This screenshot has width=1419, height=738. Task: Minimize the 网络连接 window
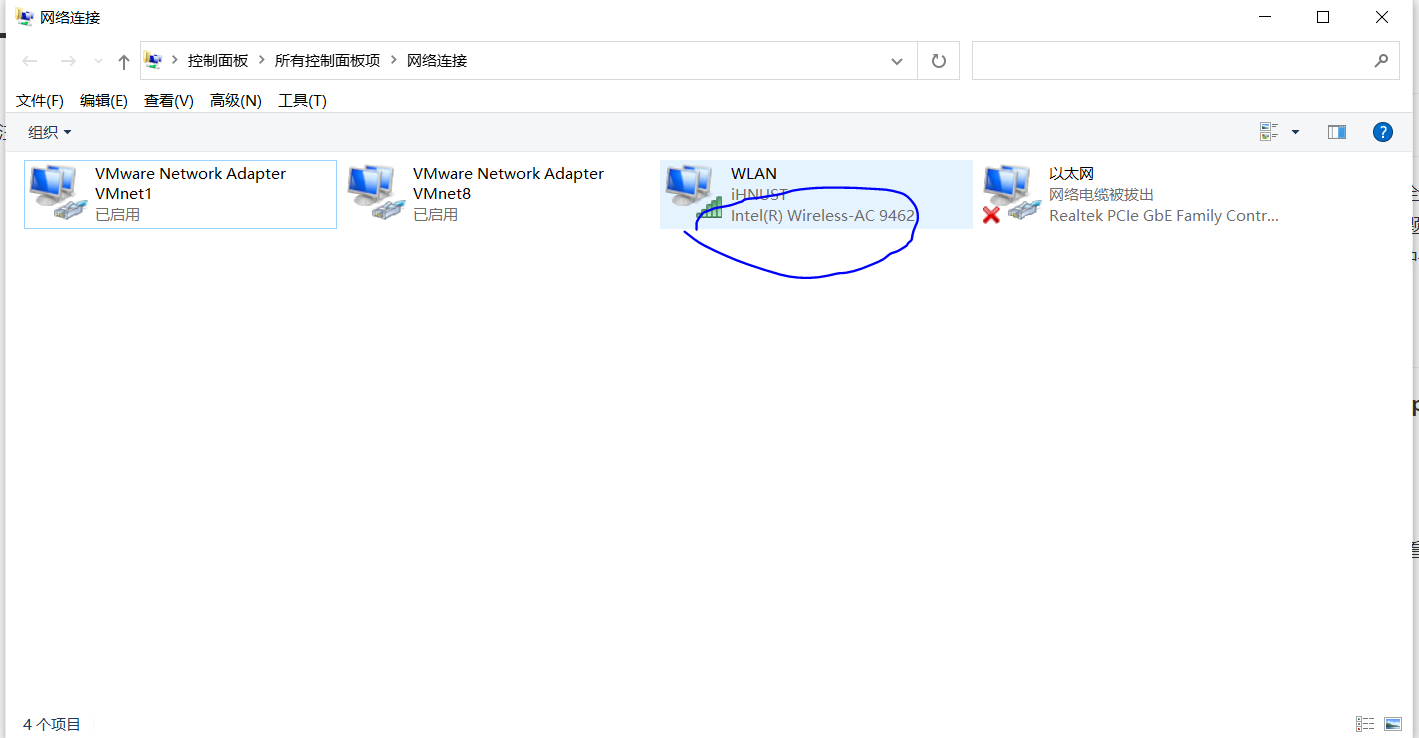(x=1264, y=17)
